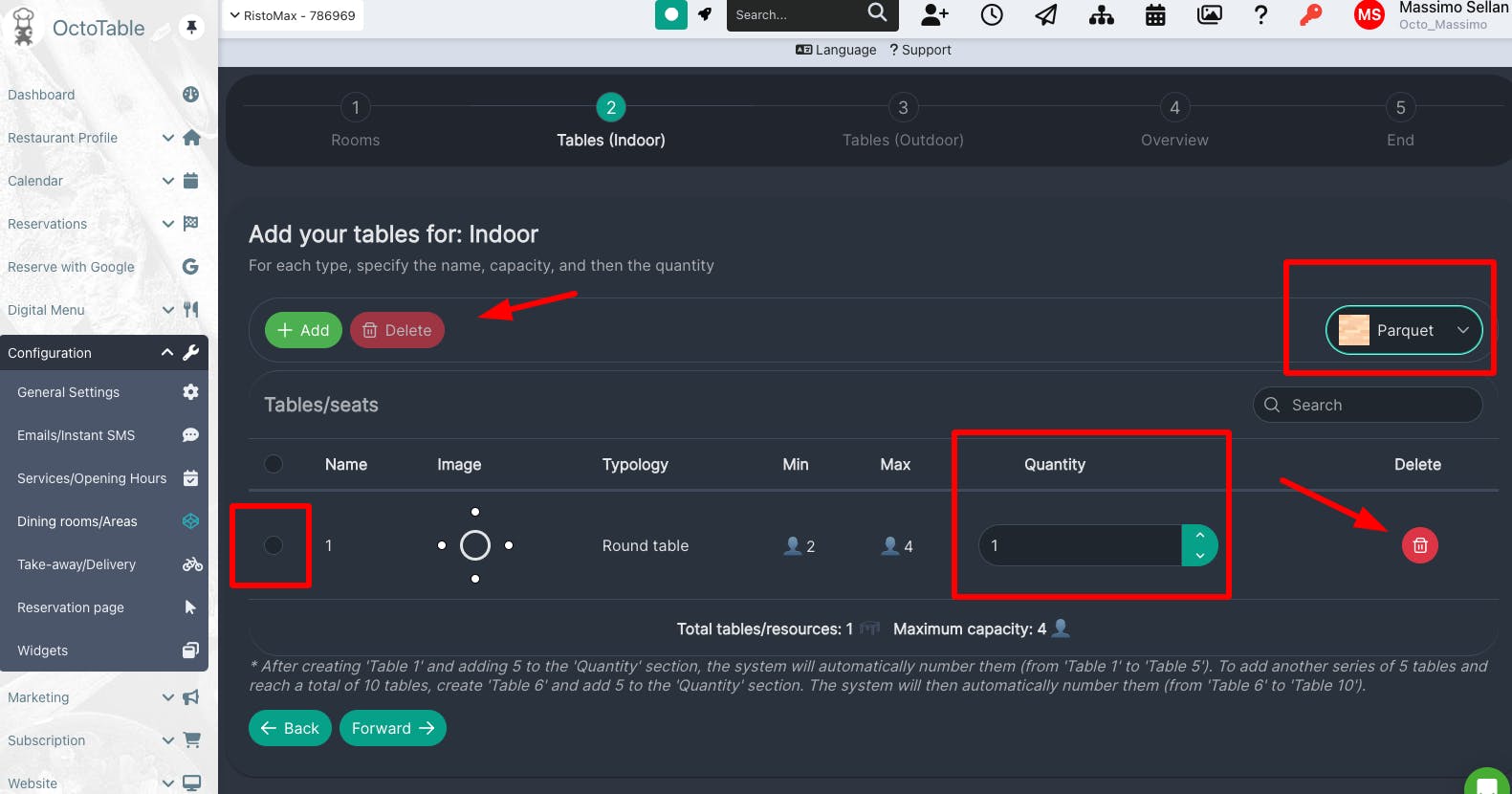The width and height of the screenshot is (1512, 794).
Task: Click the red key icon
Action: [1311, 14]
